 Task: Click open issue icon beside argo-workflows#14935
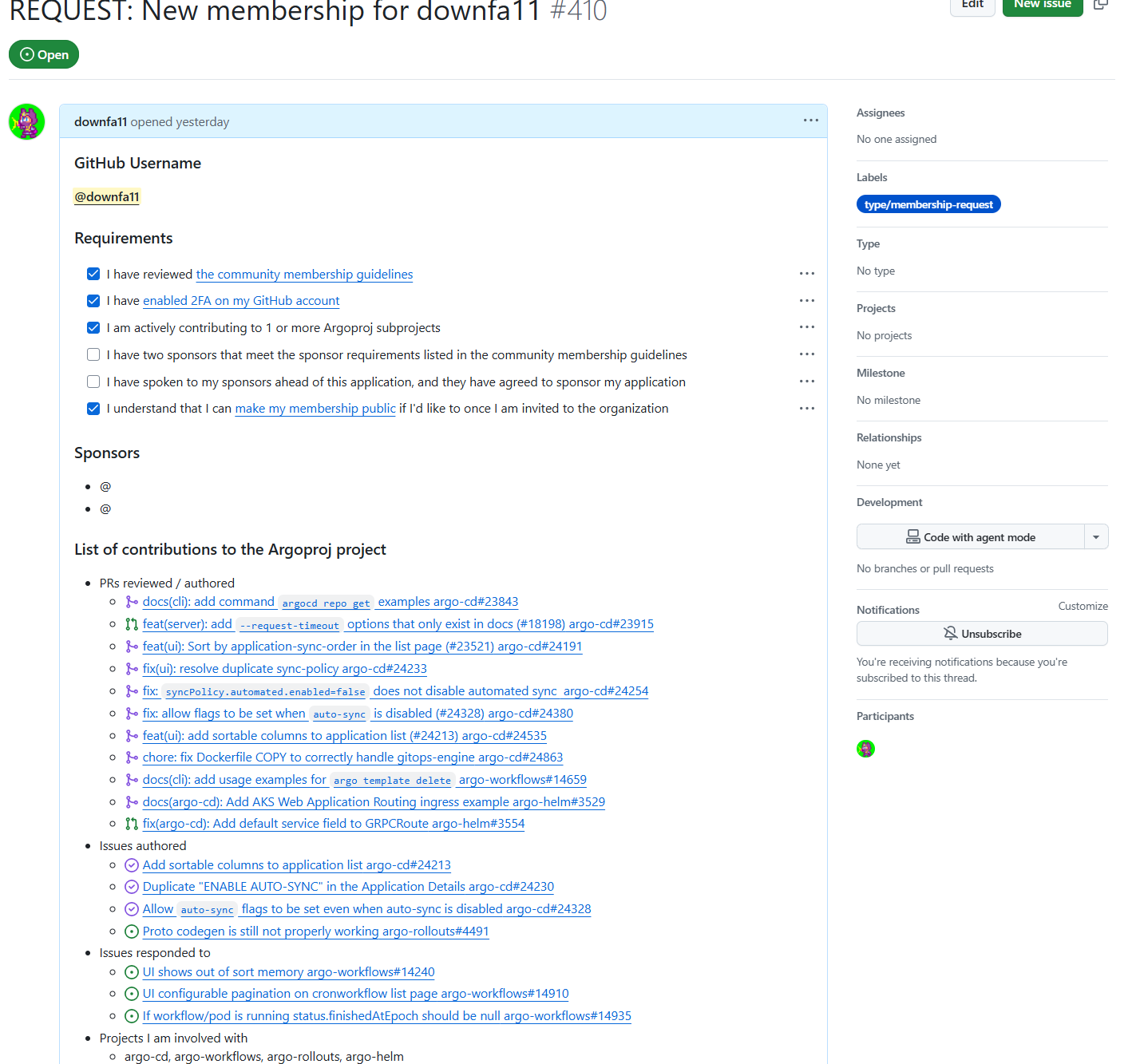[x=132, y=1016]
